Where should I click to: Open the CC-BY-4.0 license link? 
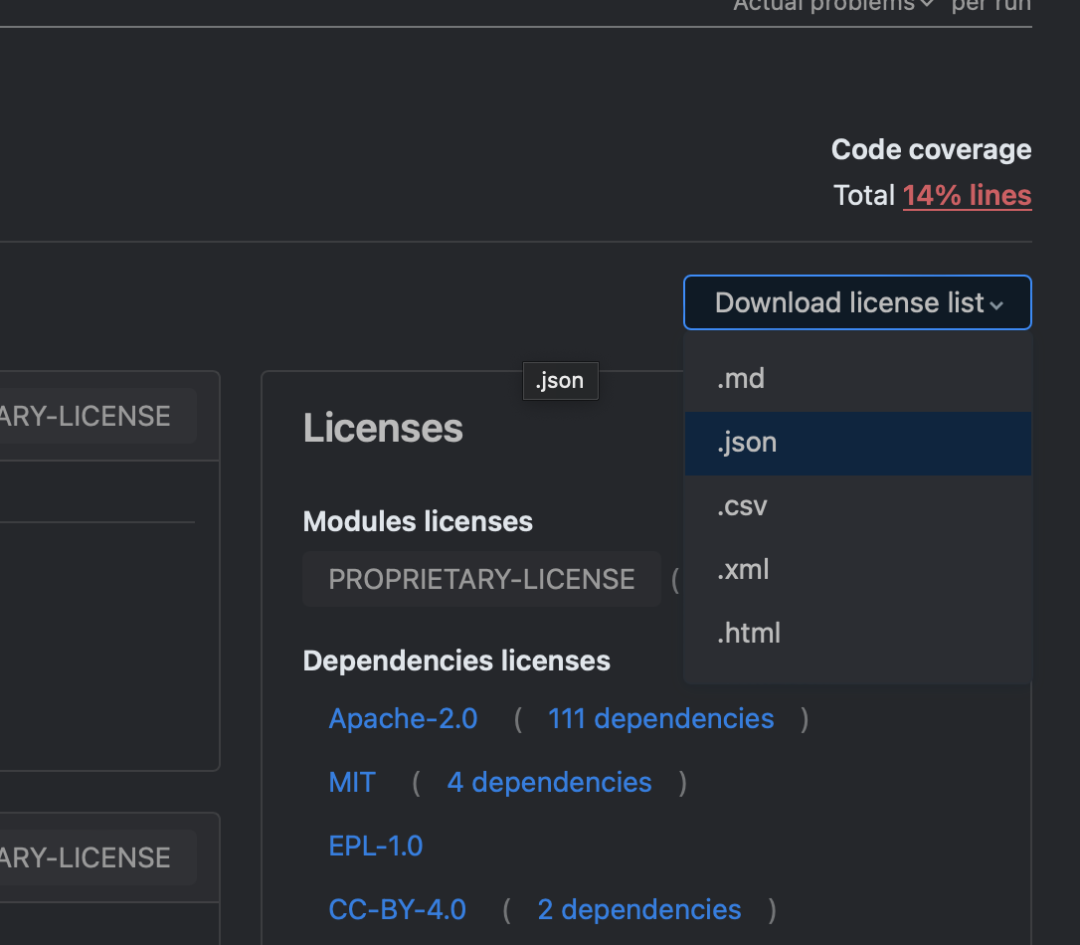pyautogui.click(x=397, y=909)
